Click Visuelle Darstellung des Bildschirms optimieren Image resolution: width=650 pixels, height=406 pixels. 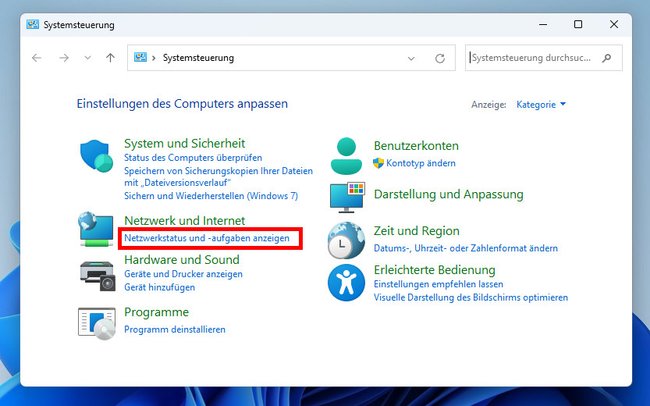[471, 298]
